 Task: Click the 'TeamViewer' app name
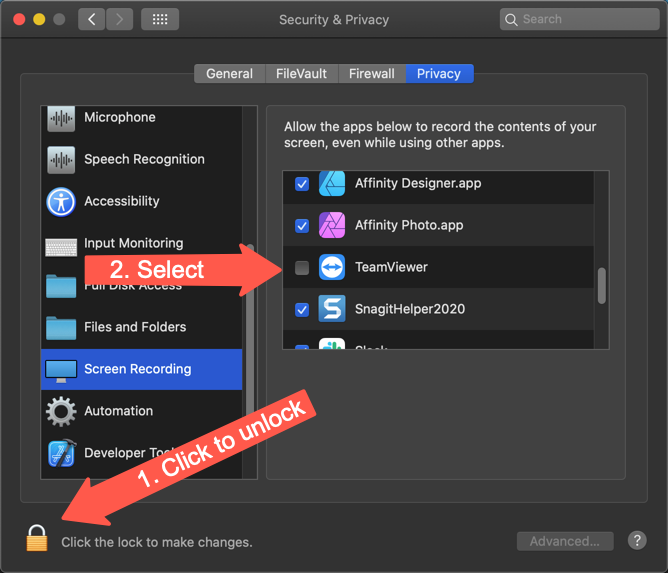pos(391,267)
